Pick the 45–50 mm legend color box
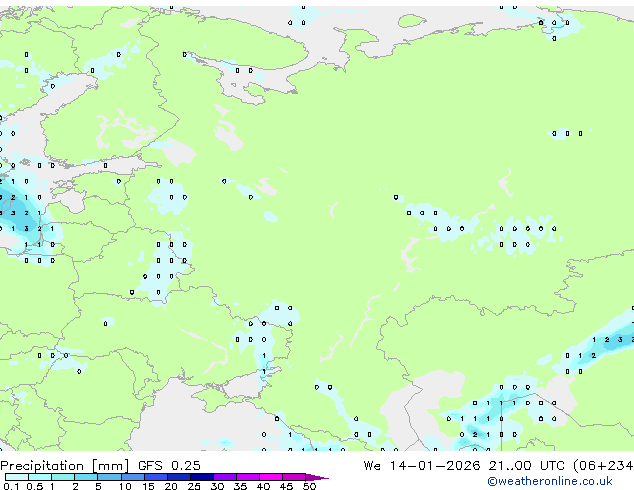 (294, 477)
